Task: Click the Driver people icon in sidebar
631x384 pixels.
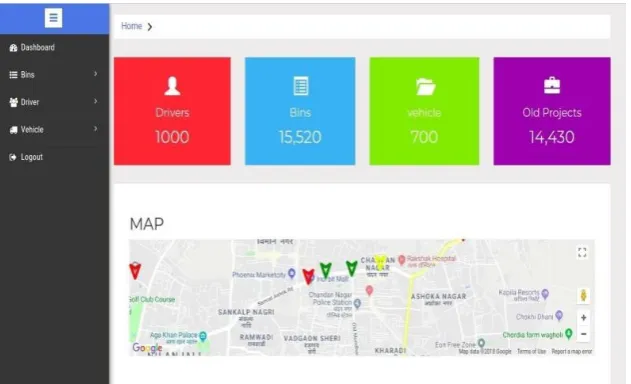Action: tap(14, 102)
